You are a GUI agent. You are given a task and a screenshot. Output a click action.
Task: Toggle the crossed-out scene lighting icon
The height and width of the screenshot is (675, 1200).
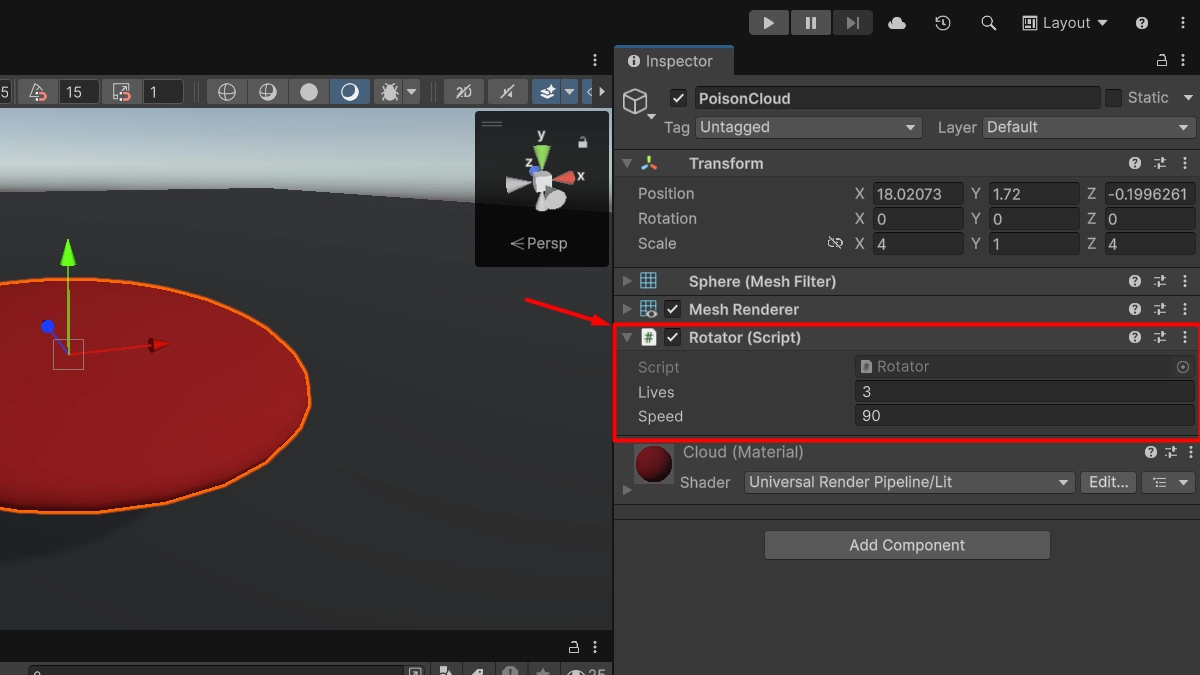(463, 92)
